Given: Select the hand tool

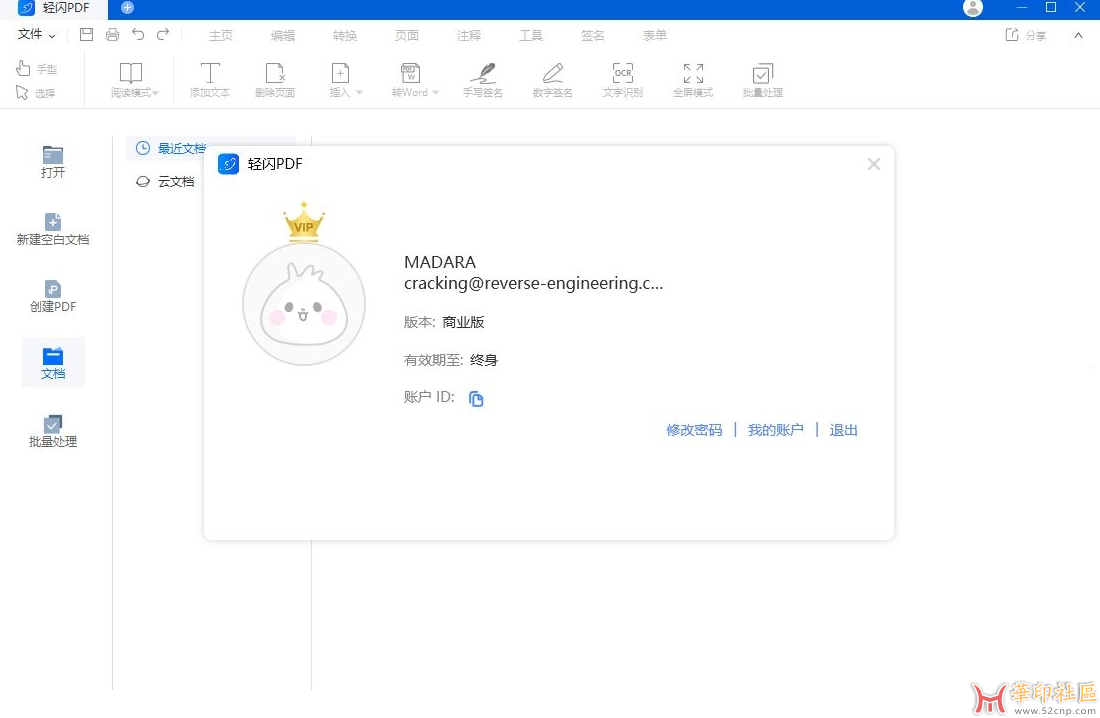Looking at the screenshot, I should [36, 68].
